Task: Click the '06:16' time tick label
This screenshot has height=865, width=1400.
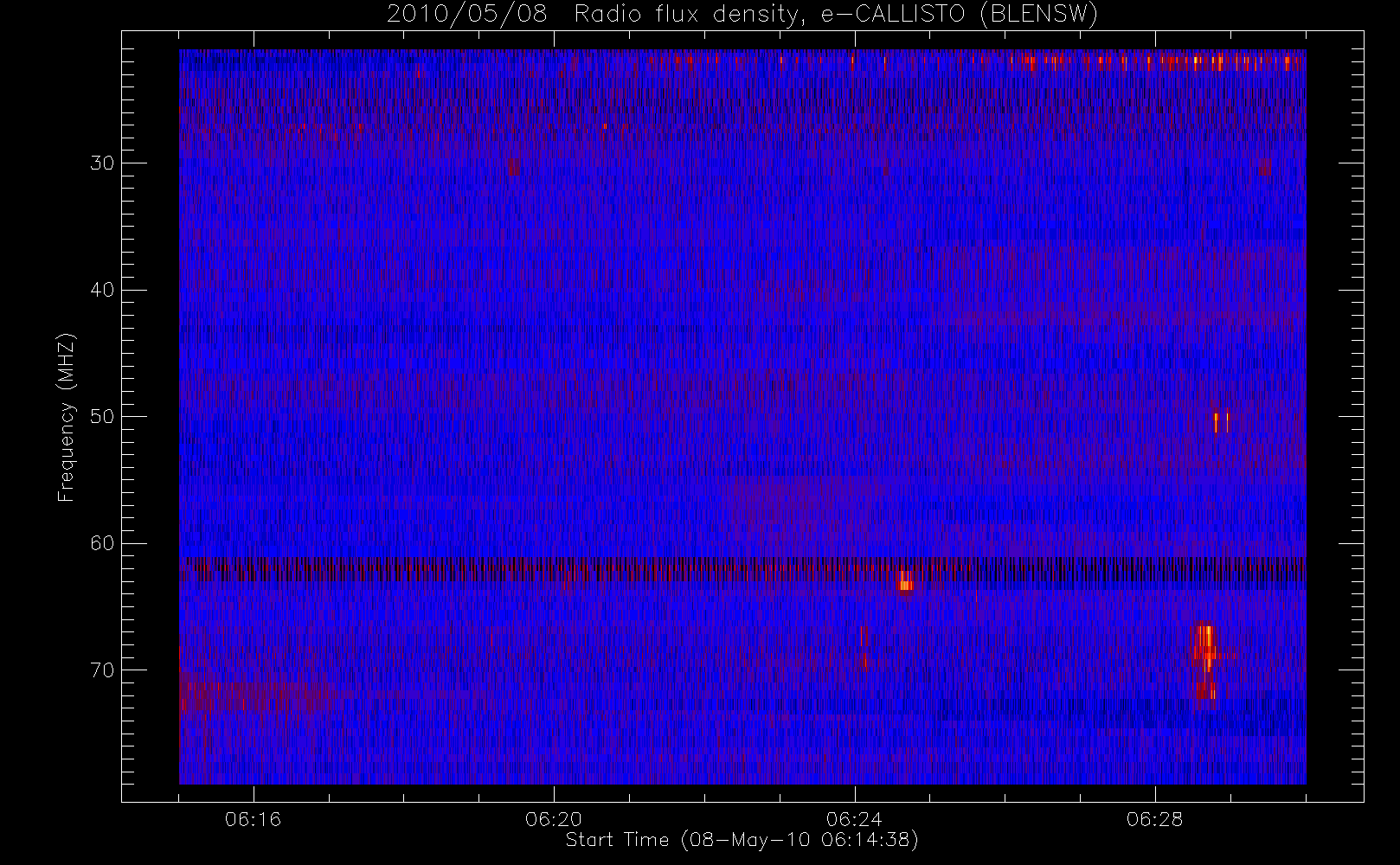Action: pyautogui.click(x=254, y=819)
